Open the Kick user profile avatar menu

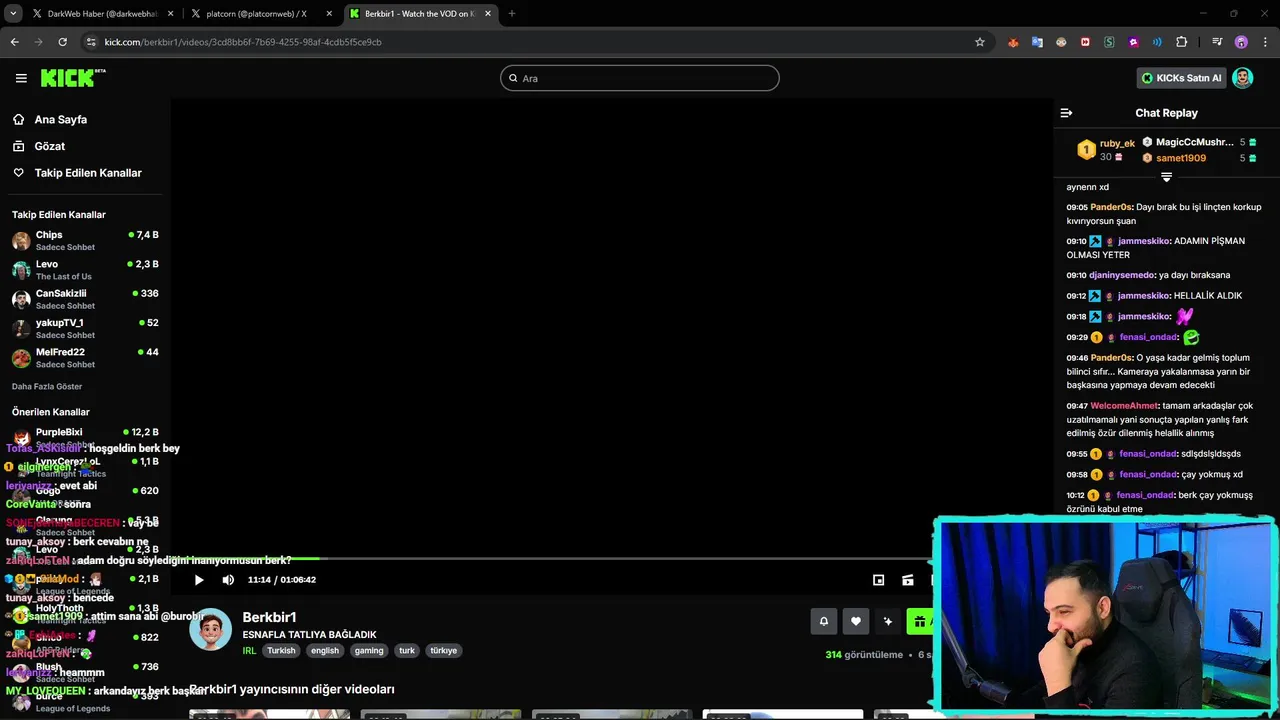[x=1243, y=78]
